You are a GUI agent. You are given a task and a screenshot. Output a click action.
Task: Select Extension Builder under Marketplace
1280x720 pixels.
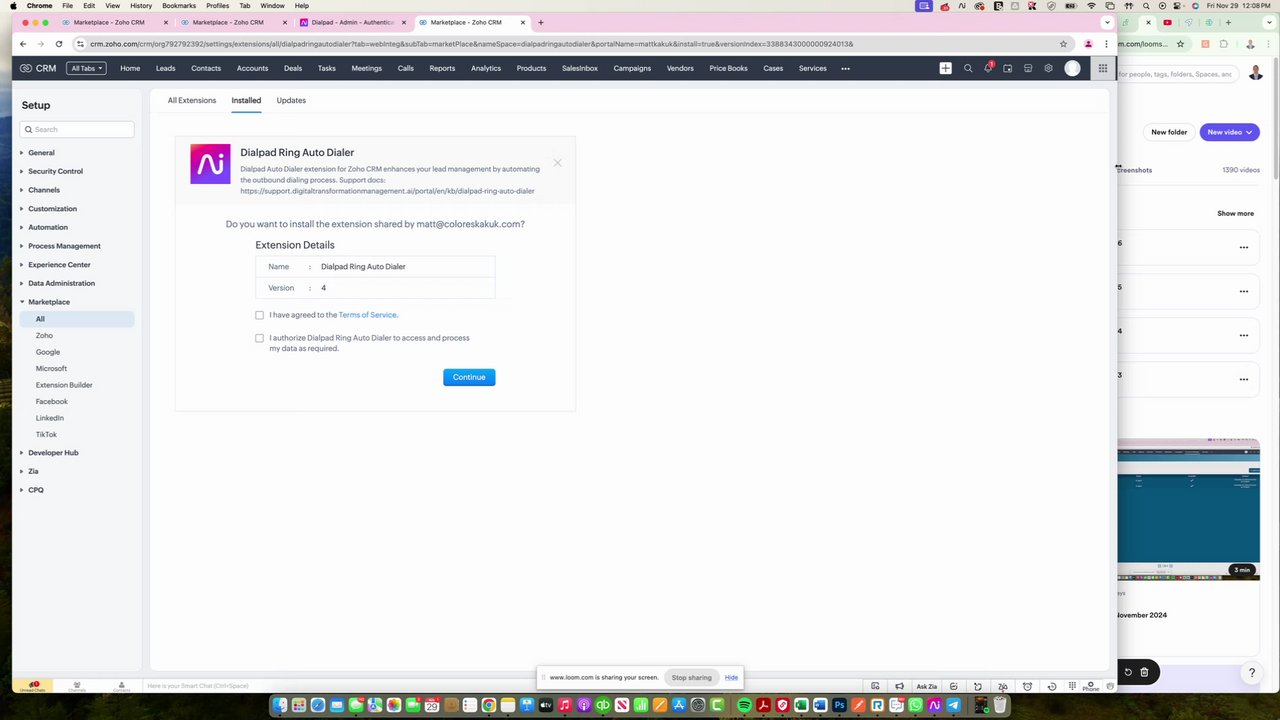[64, 385]
